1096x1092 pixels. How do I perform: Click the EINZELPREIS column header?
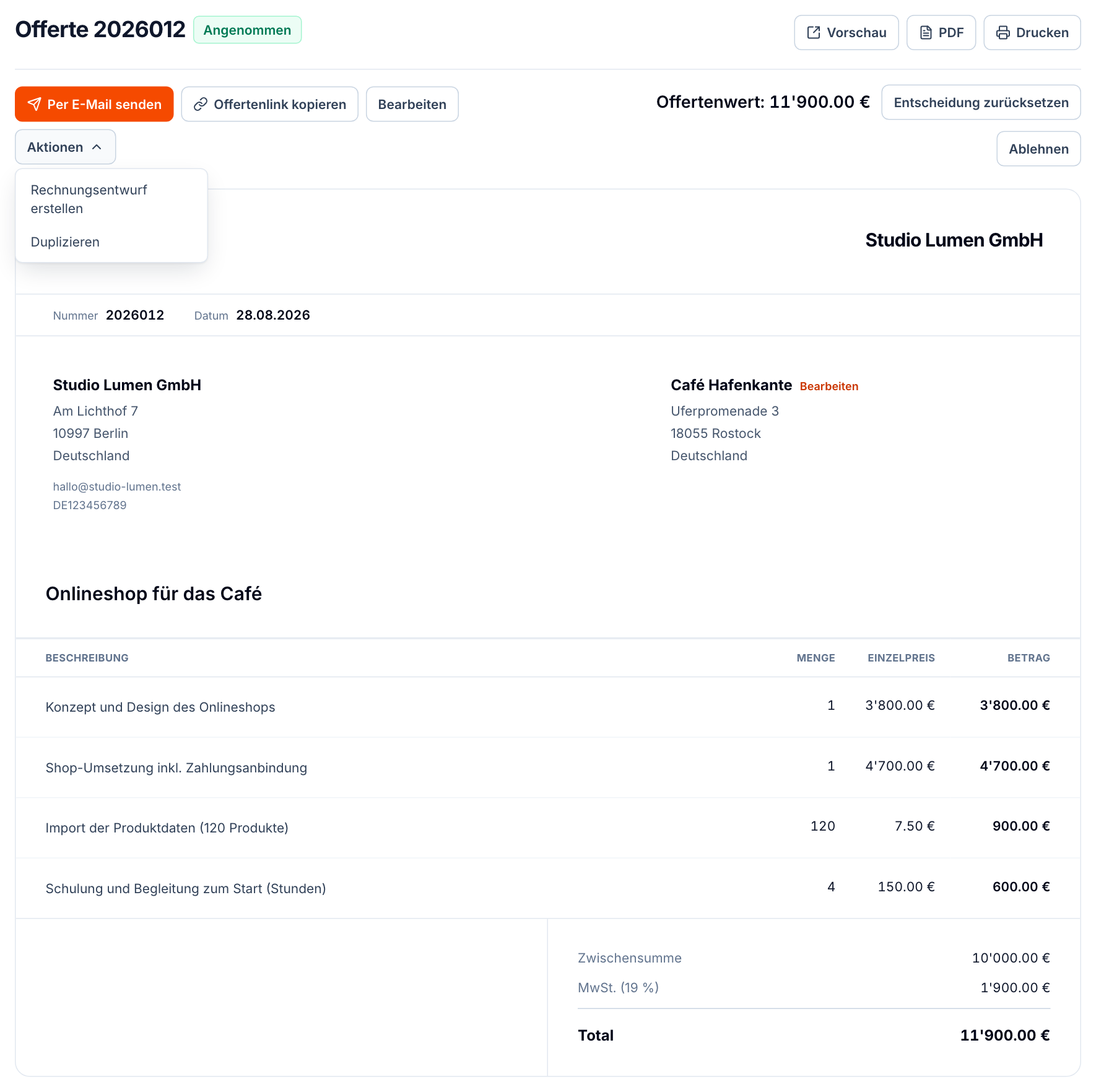coord(901,658)
